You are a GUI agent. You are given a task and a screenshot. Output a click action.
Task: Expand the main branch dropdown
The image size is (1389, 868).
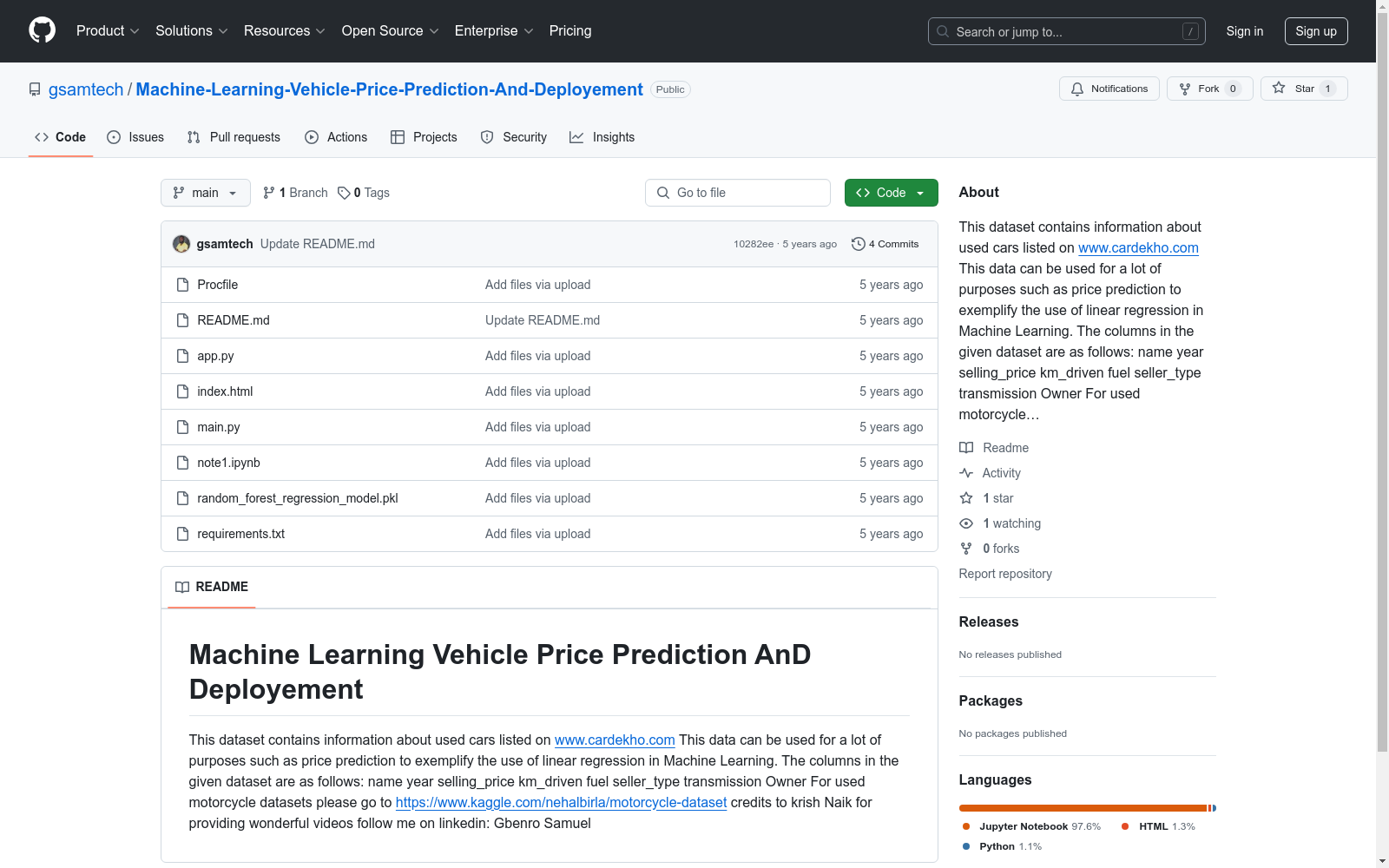tap(206, 193)
